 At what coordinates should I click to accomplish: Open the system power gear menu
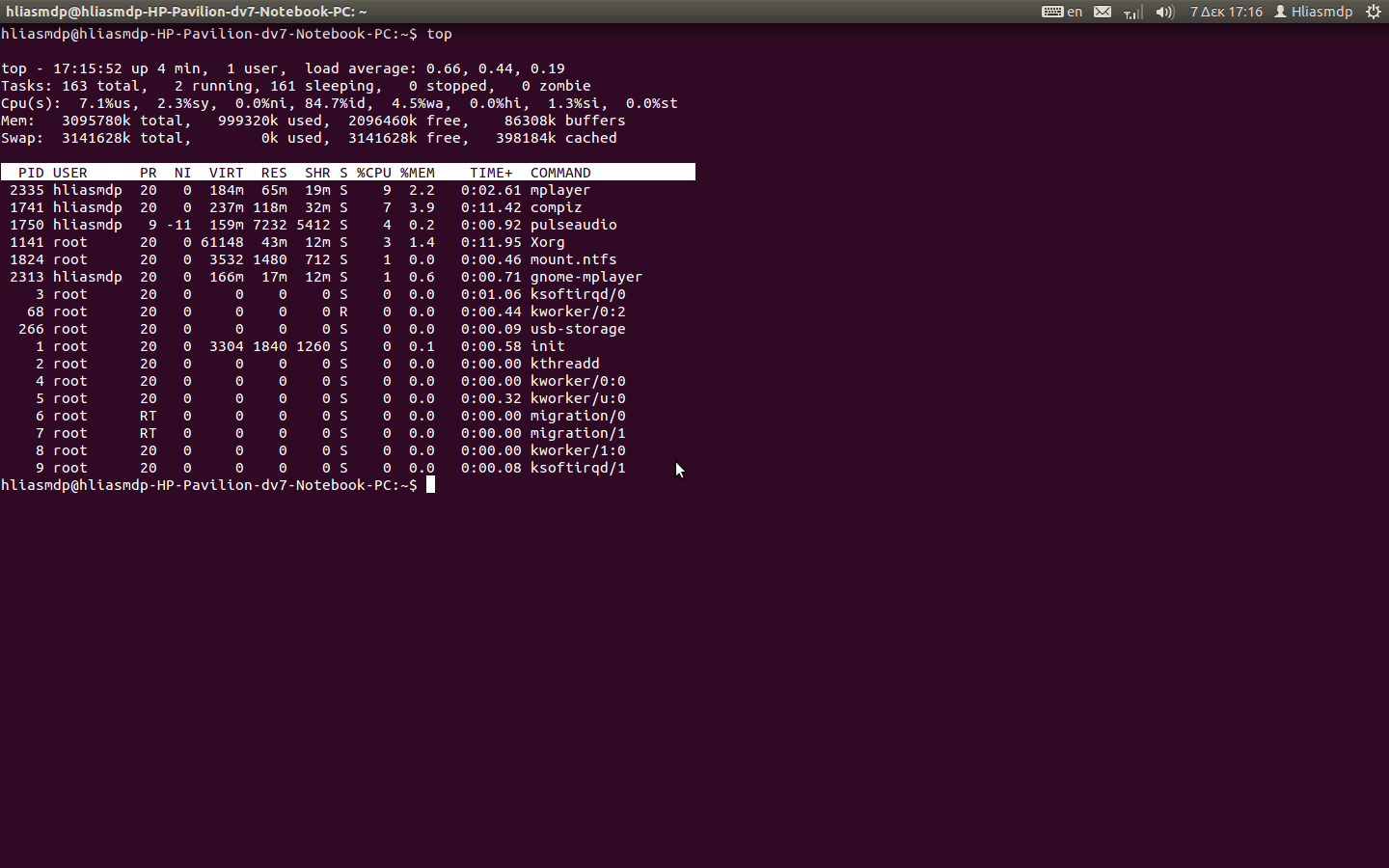pyautogui.click(x=1374, y=12)
